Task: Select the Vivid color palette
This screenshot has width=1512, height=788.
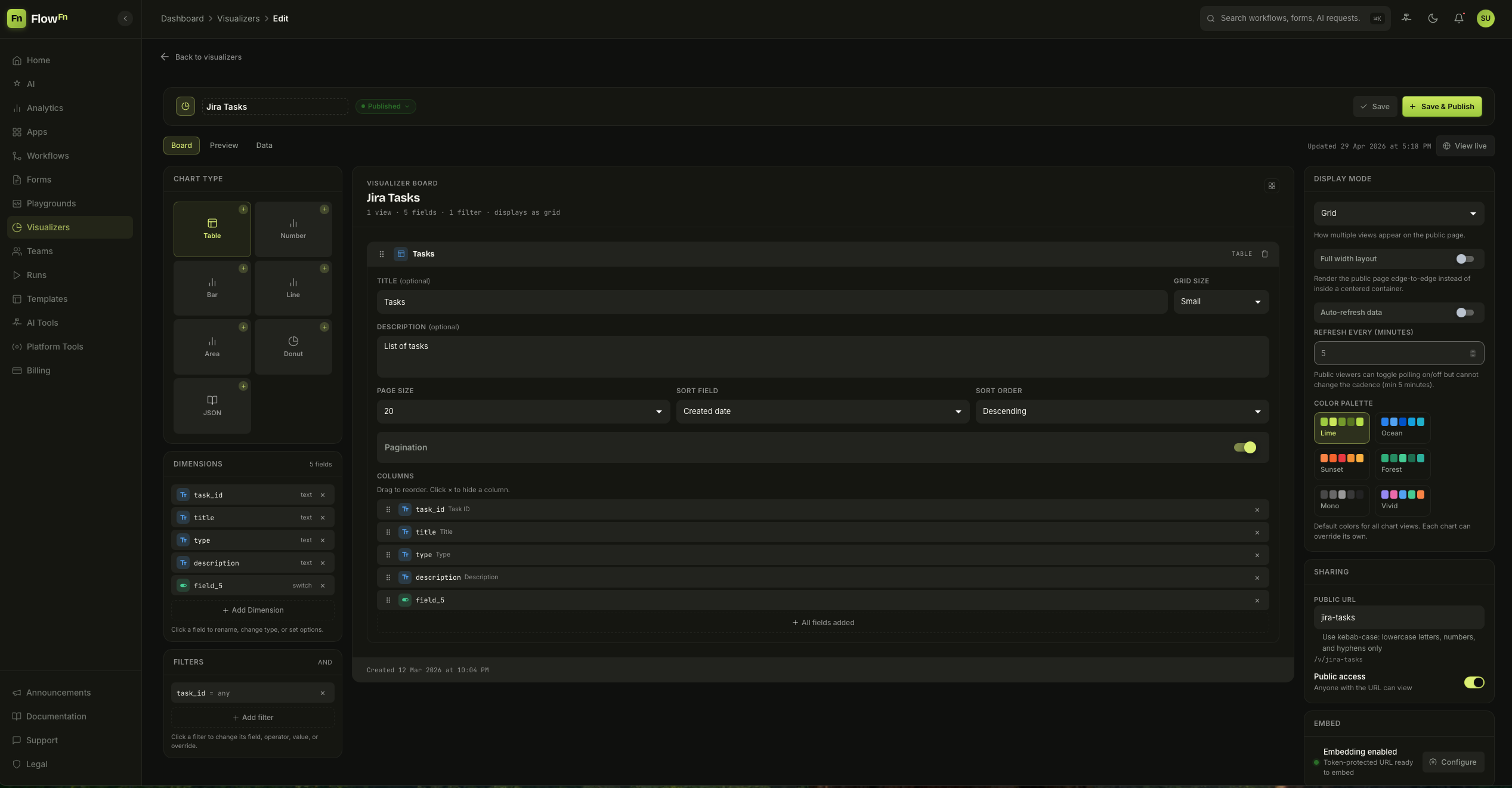Action: coord(1402,500)
